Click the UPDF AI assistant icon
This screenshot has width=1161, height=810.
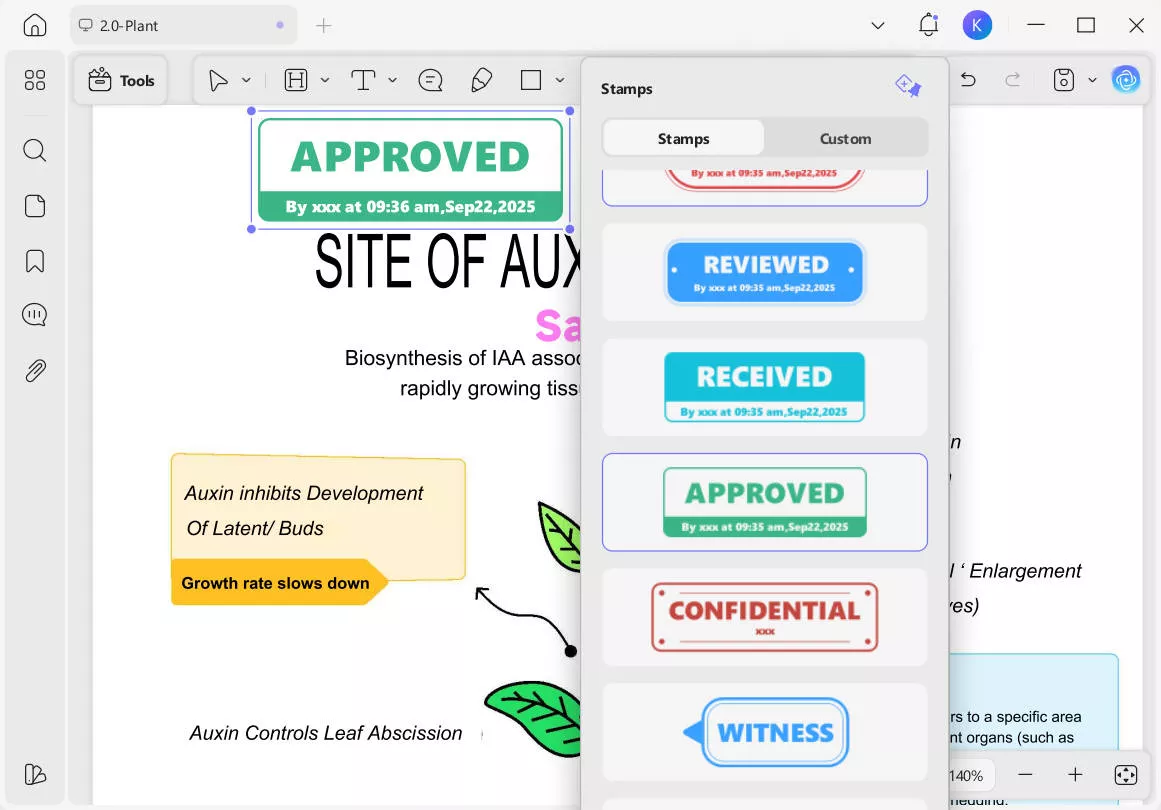click(x=1126, y=80)
